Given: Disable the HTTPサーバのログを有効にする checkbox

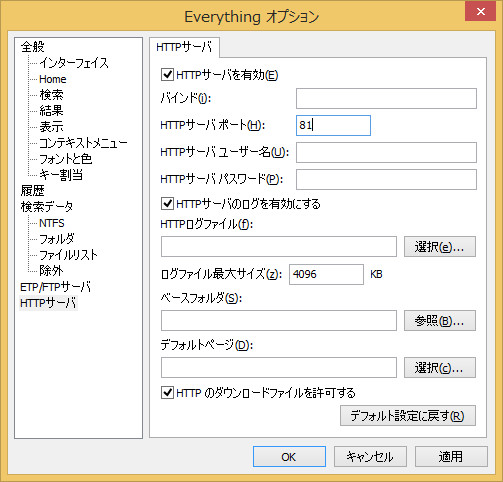Looking at the screenshot, I should [x=167, y=203].
